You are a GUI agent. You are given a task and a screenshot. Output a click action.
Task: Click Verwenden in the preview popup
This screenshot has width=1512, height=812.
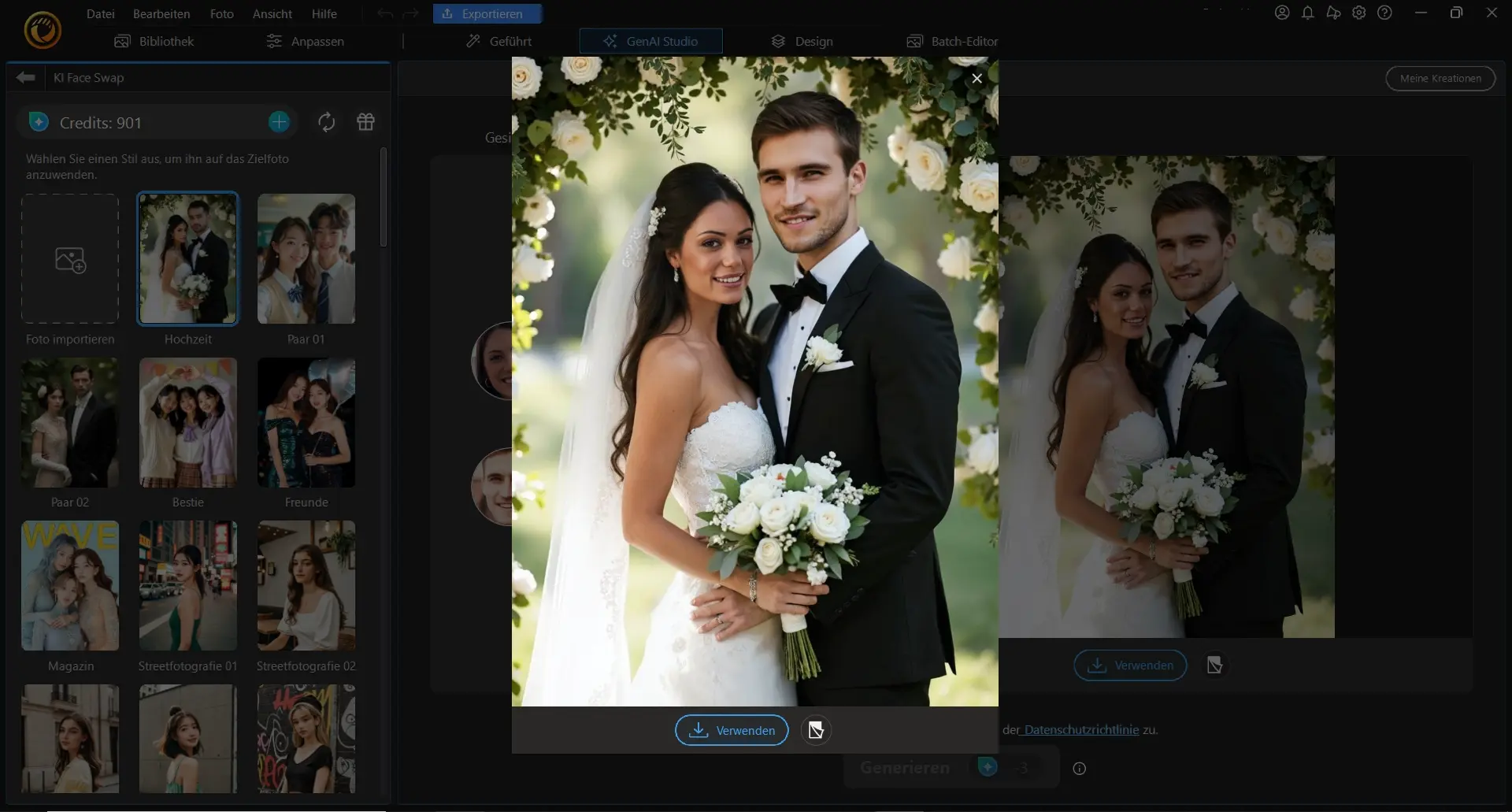pyautogui.click(x=732, y=730)
